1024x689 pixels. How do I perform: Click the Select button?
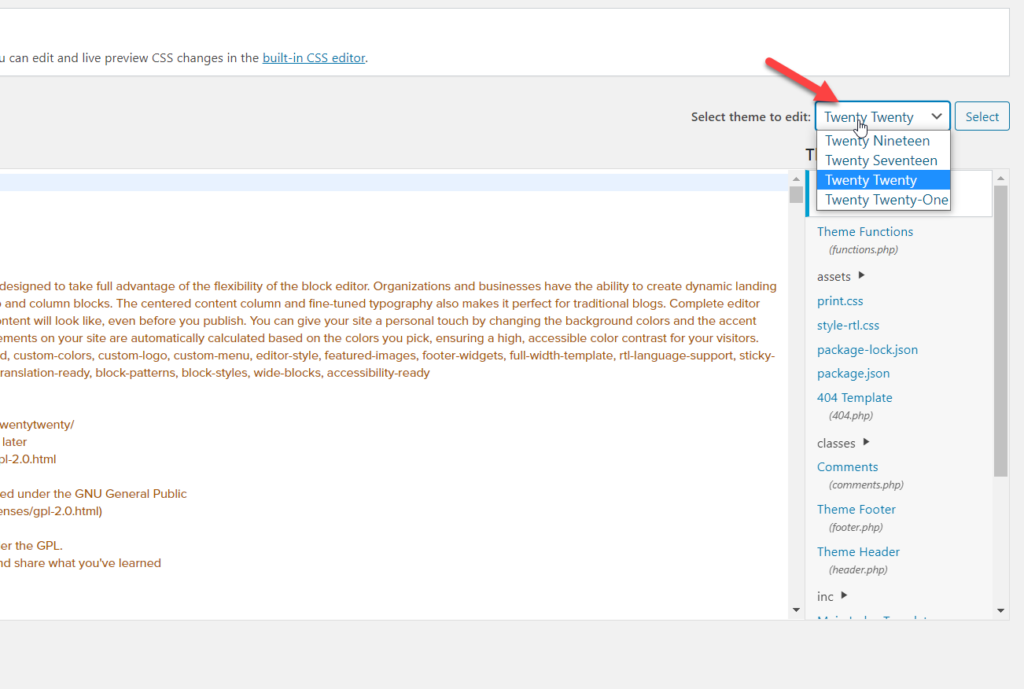[x=982, y=116]
